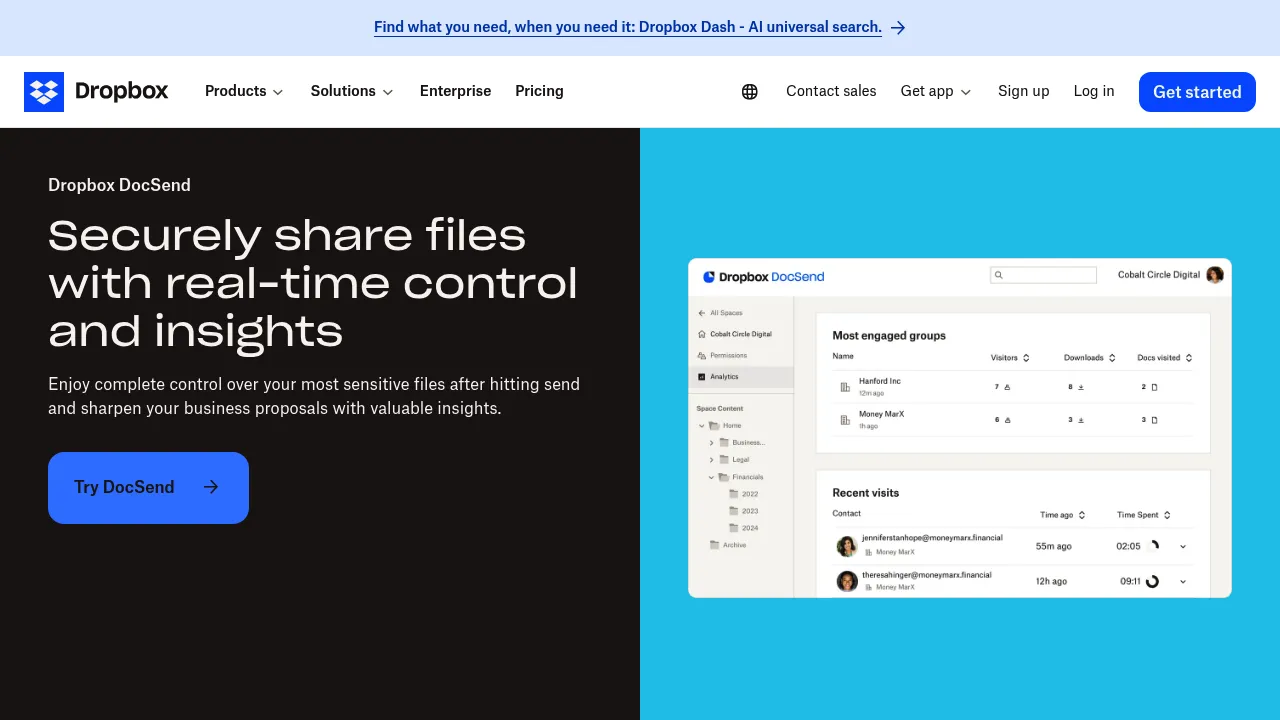Click the 02:05 time spent progress ring

tap(1153, 546)
